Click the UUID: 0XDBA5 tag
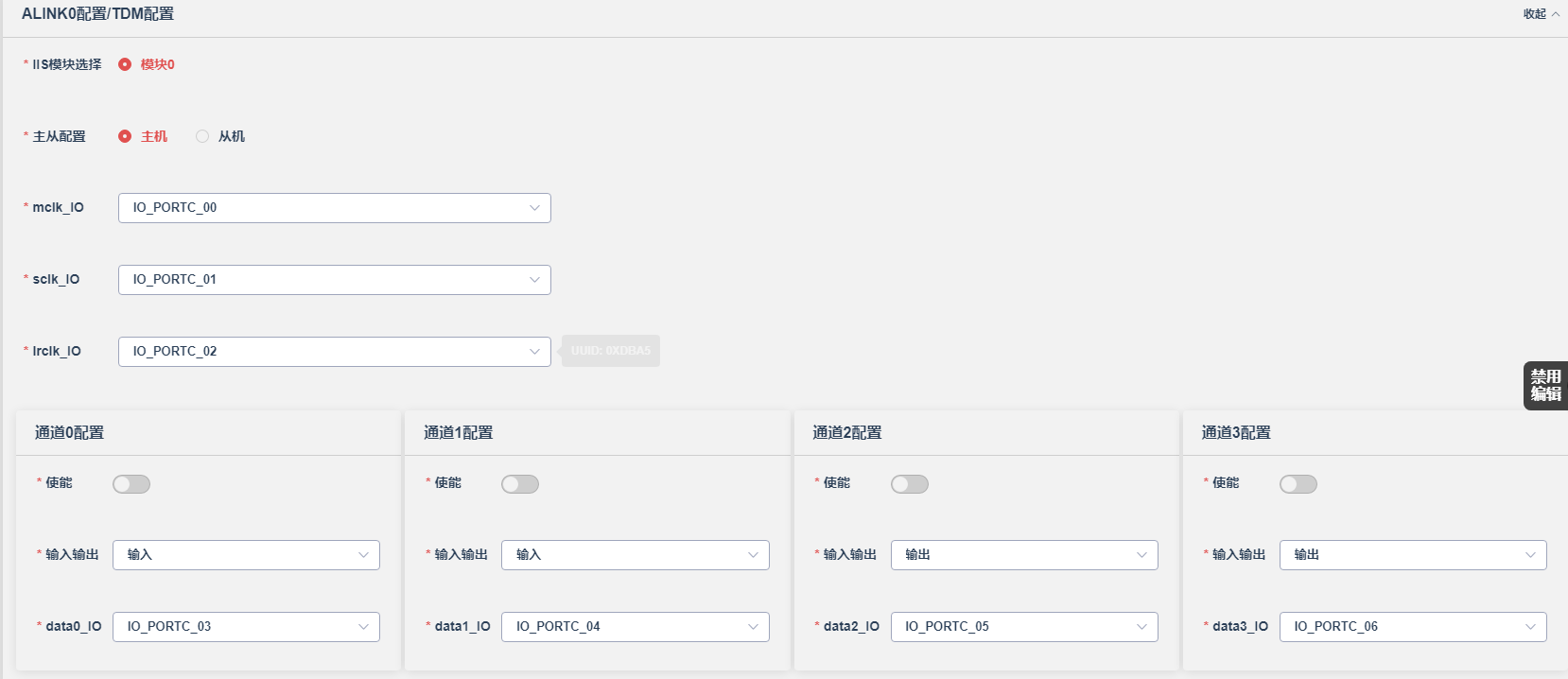The height and width of the screenshot is (679, 1568). tap(611, 351)
